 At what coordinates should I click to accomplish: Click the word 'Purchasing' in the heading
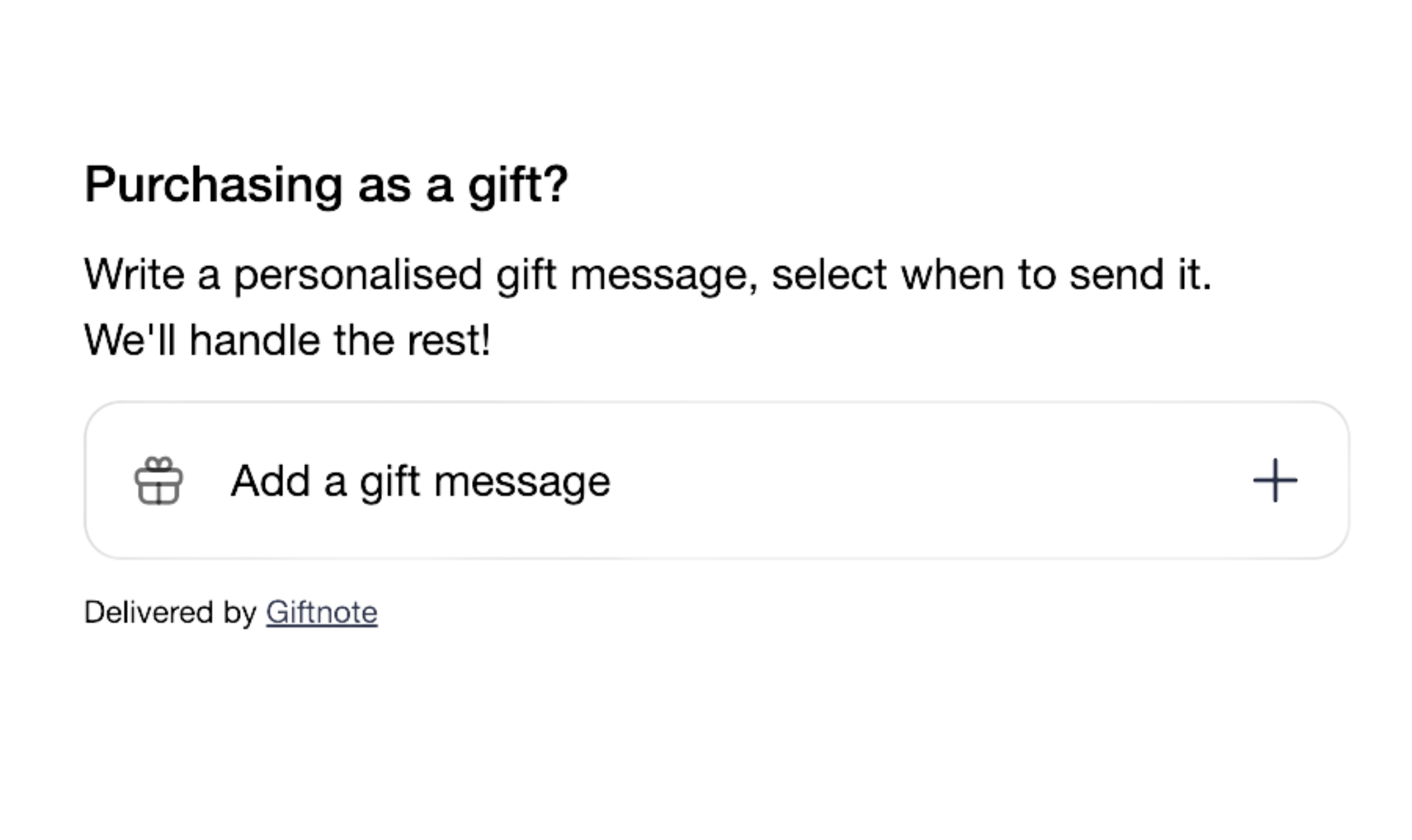[213, 184]
